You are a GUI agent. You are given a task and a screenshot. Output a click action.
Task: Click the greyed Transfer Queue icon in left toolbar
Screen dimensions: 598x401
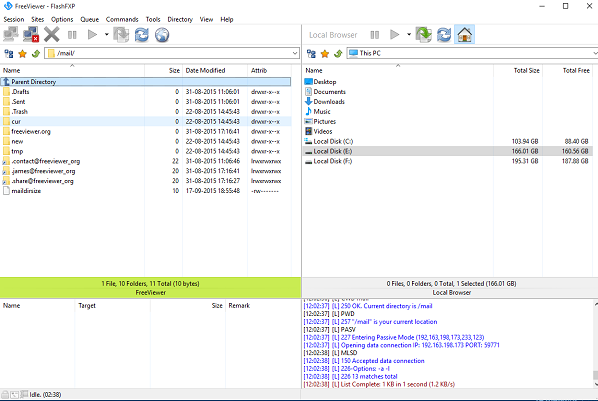click(121, 35)
